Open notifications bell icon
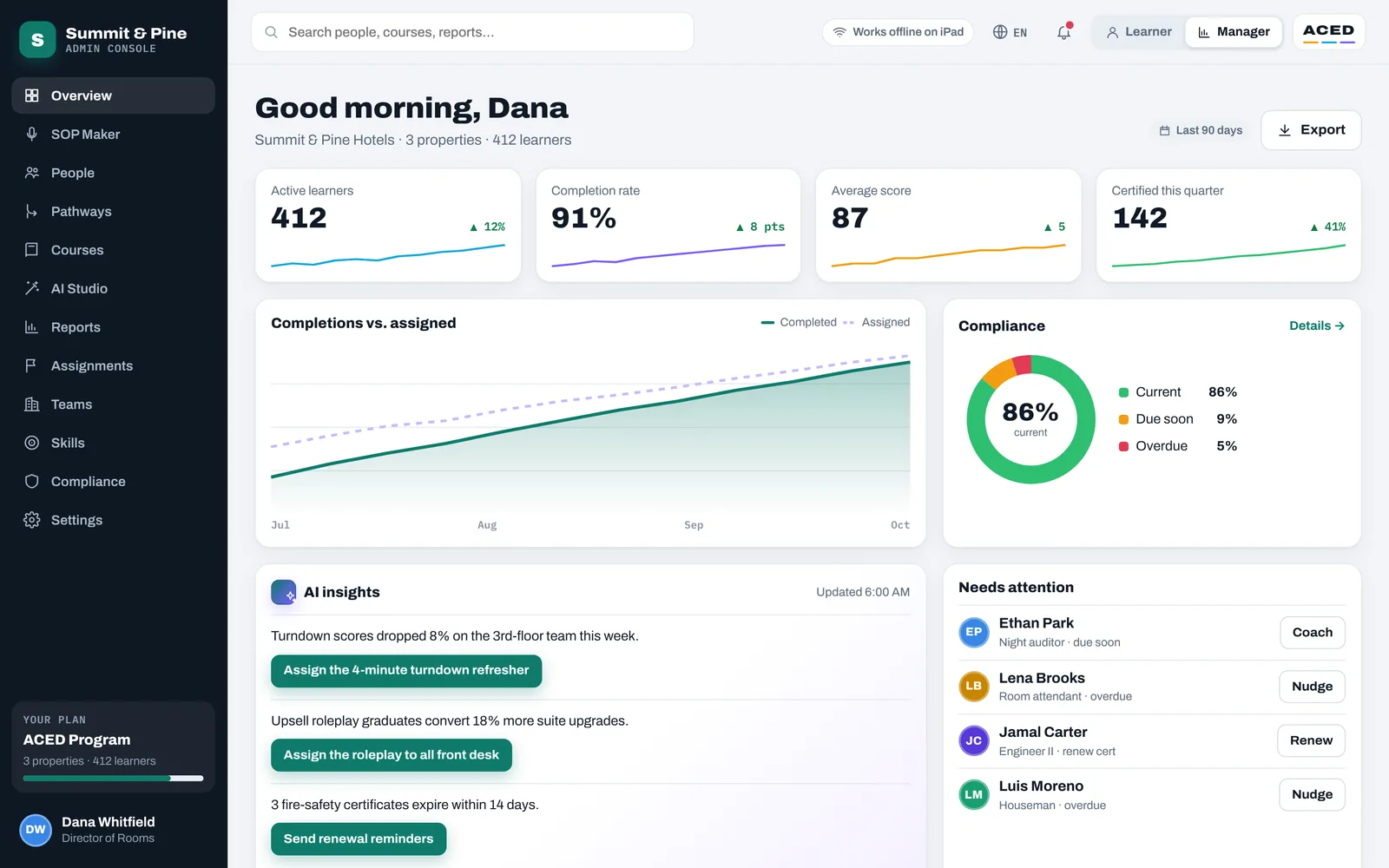This screenshot has width=1389, height=868. [x=1063, y=32]
